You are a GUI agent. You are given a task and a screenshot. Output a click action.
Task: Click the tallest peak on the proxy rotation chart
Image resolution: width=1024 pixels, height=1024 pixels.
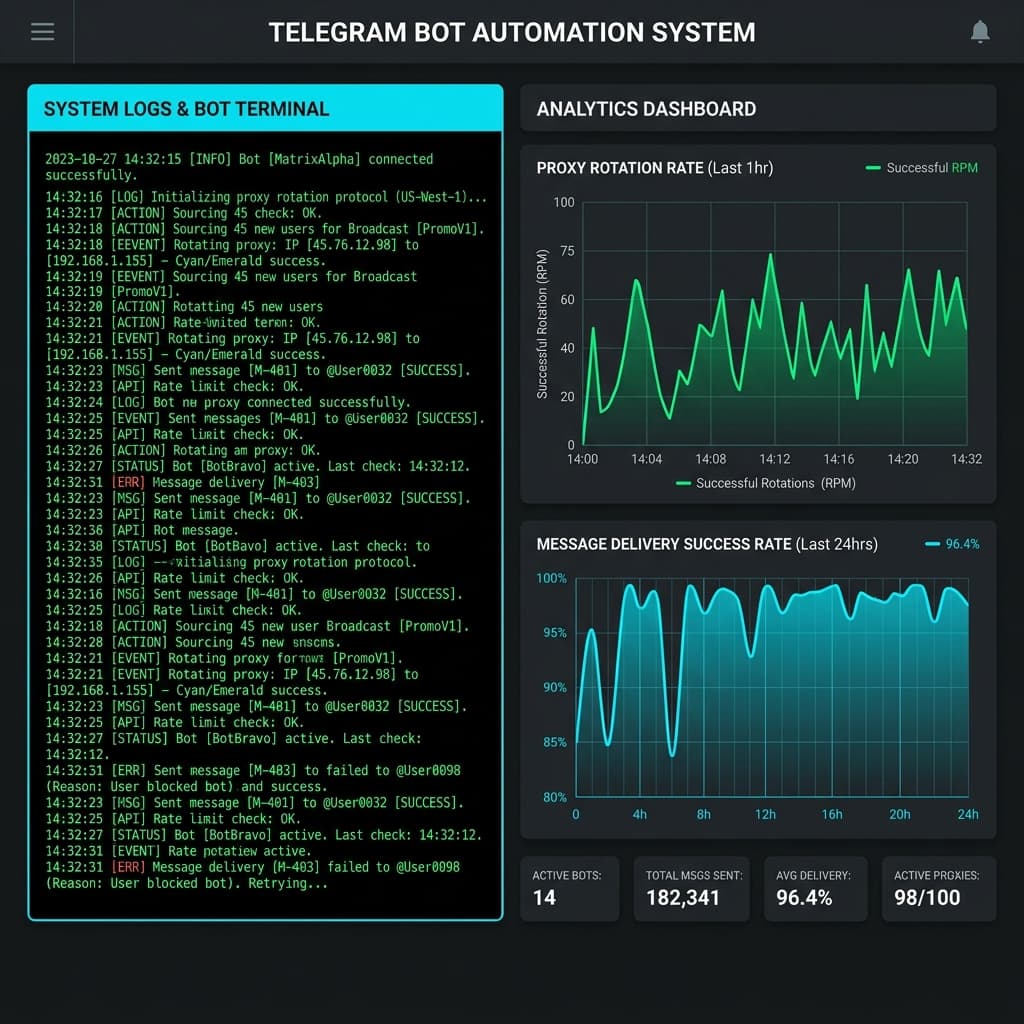pyautogui.click(x=771, y=255)
